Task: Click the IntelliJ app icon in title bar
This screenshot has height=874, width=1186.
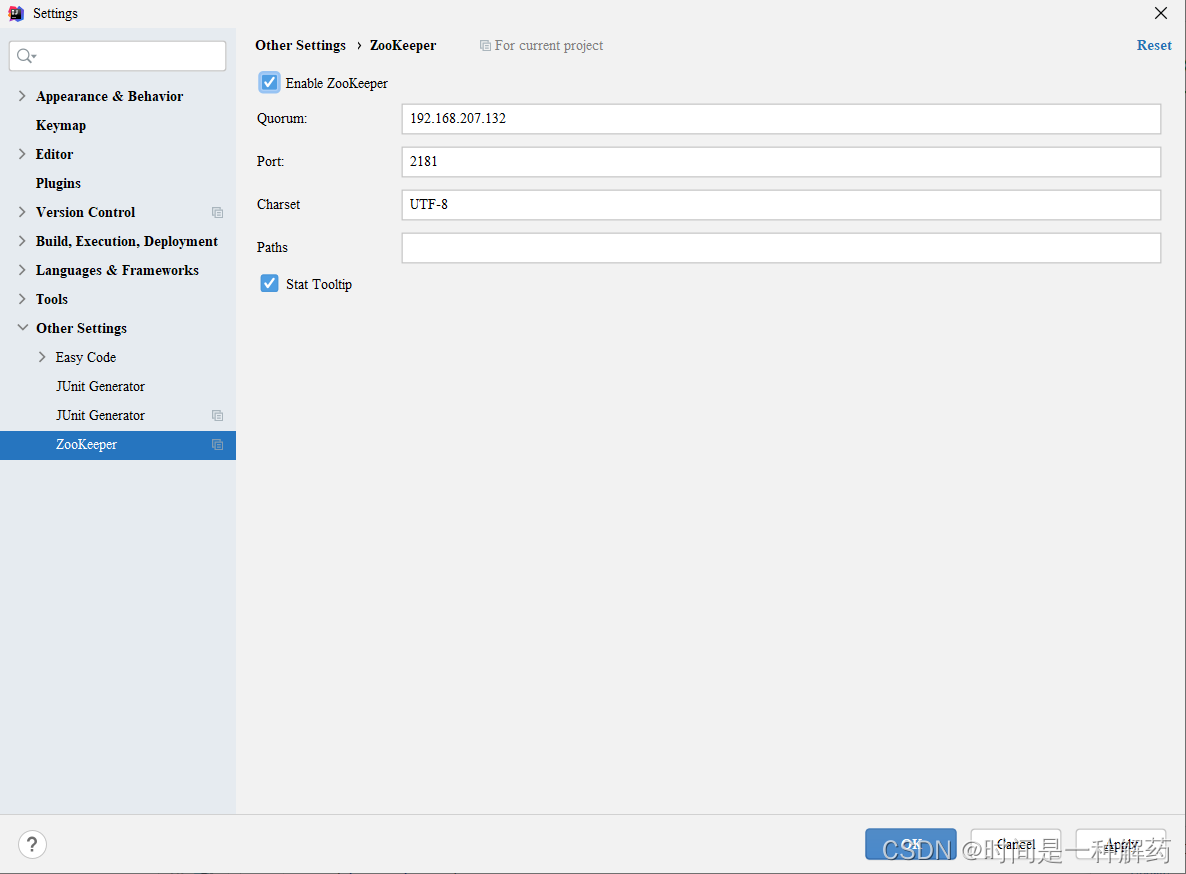Action: coord(16,14)
